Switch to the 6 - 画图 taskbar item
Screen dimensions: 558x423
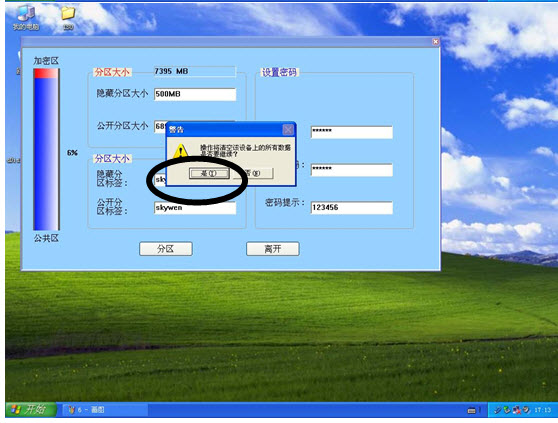pos(105,410)
